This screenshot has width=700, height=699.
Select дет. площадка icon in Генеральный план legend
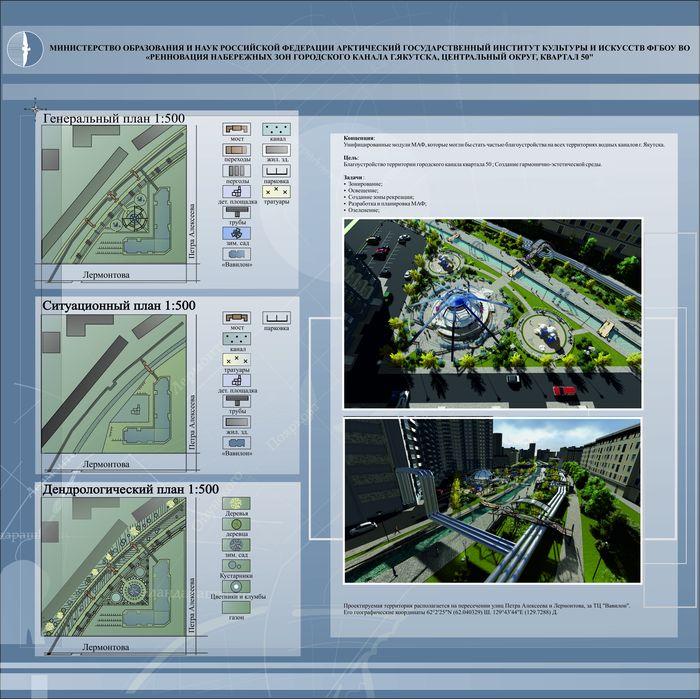(x=236, y=191)
